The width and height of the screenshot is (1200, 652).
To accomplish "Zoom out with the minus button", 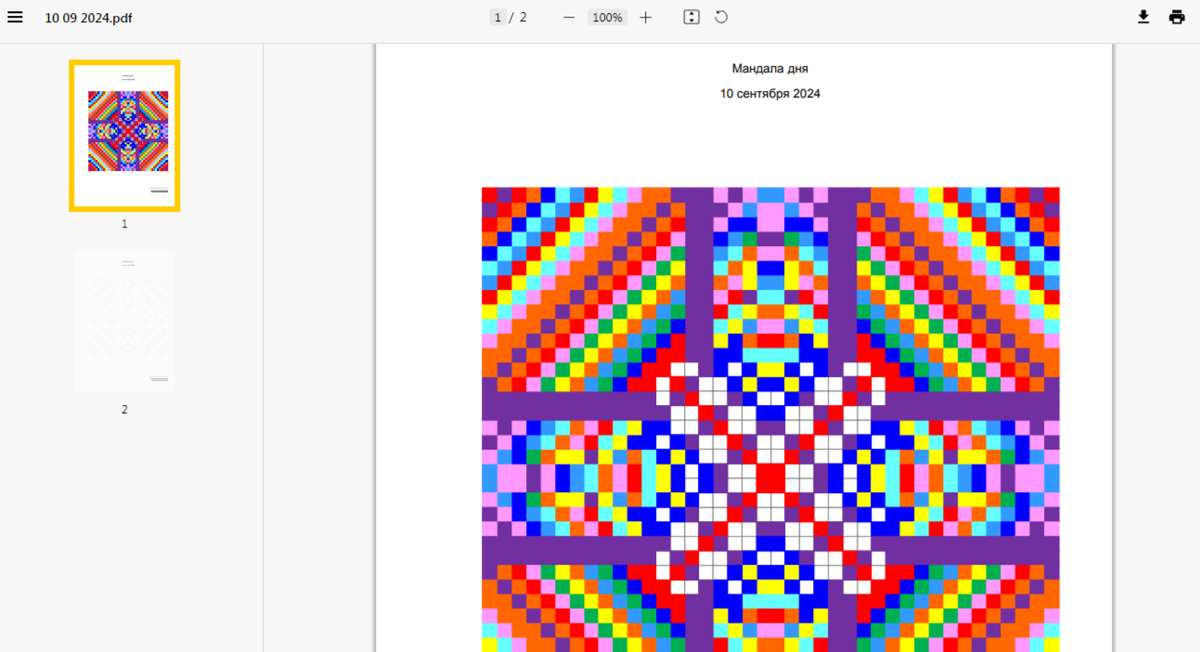I will [x=569, y=17].
